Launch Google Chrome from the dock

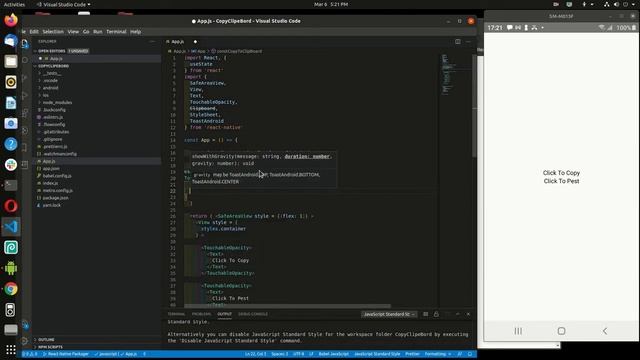[11, 289]
